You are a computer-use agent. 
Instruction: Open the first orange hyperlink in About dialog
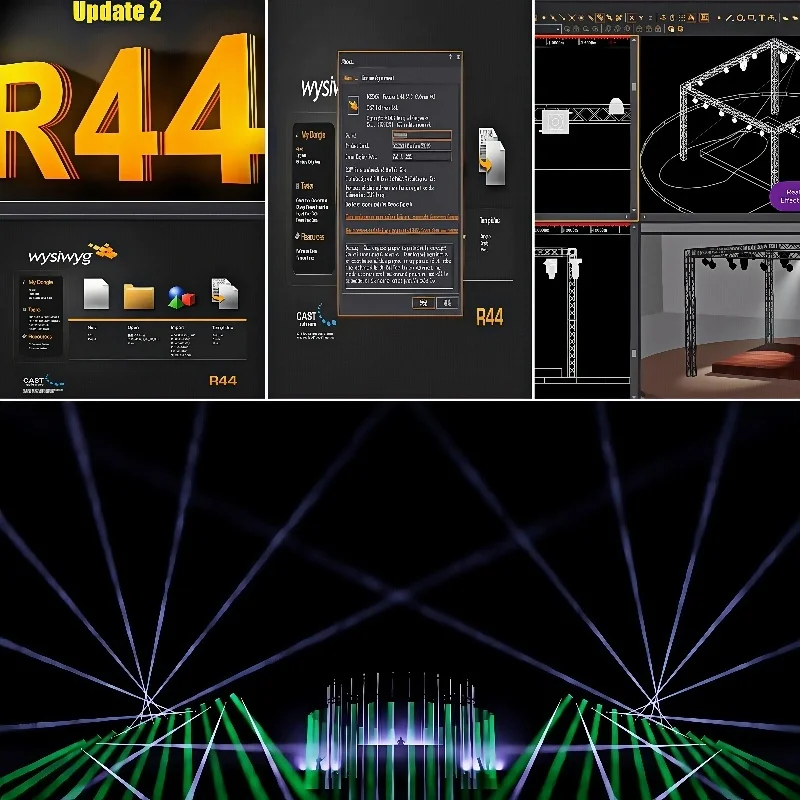(x=402, y=217)
